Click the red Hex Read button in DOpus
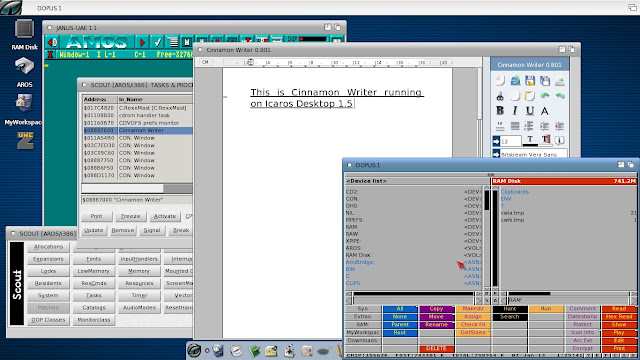Image resolution: width=640 pixels, height=360 pixels. point(619,317)
